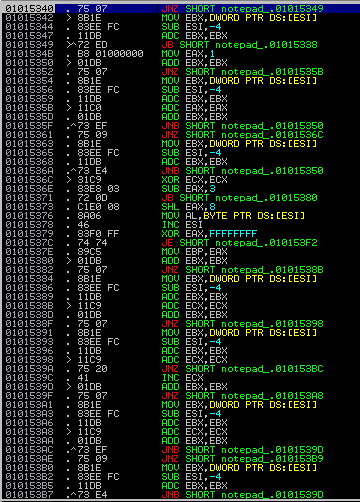Select JNZ SHORT notepad_.01015398 instruction

[242, 323]
